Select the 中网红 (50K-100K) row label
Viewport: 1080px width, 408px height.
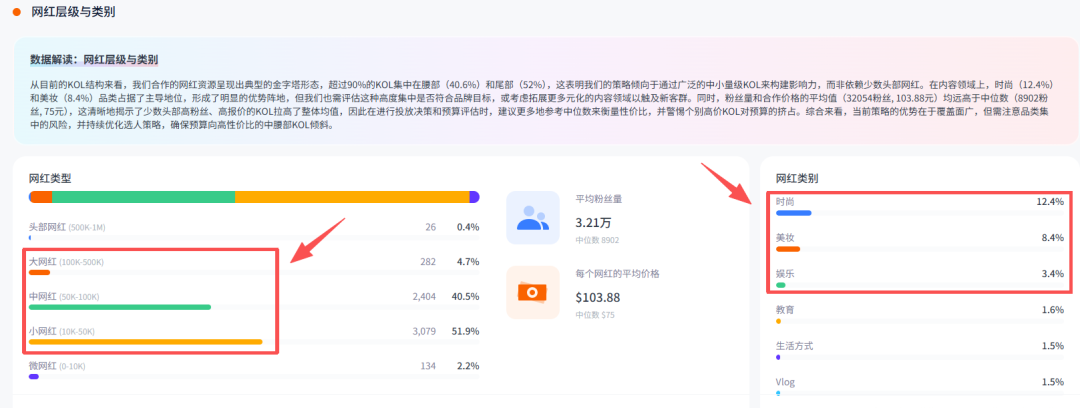tap(64, 296)
